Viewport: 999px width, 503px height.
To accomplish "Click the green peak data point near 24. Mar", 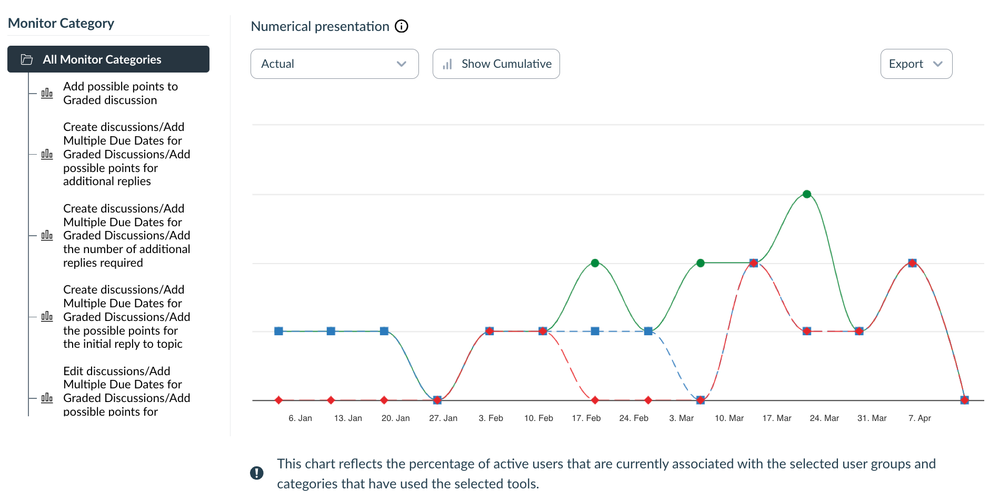I will (x=807, y=194).
